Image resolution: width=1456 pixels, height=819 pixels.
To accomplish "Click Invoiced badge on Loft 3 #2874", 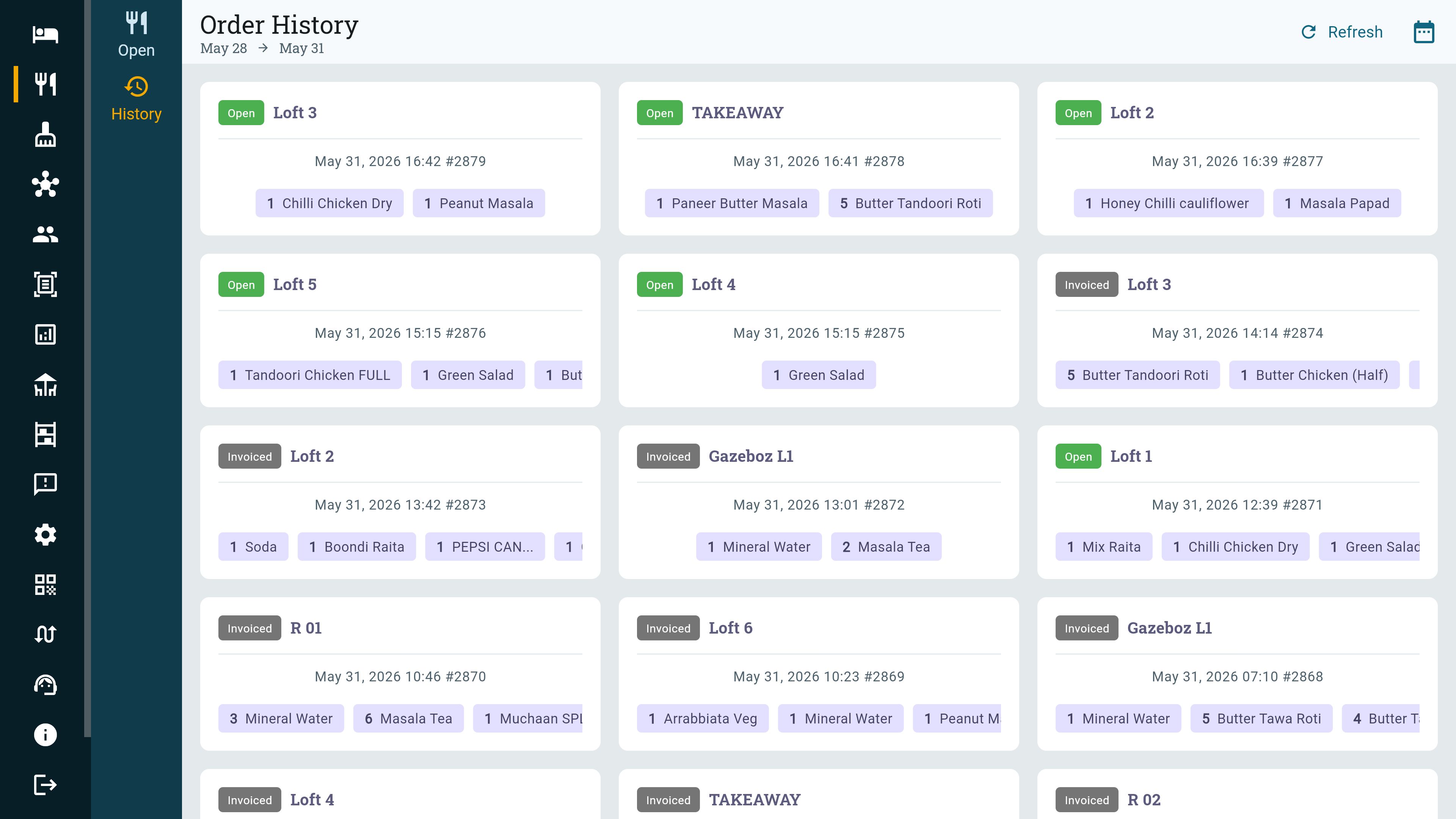I will click(x=1086, y=285).
